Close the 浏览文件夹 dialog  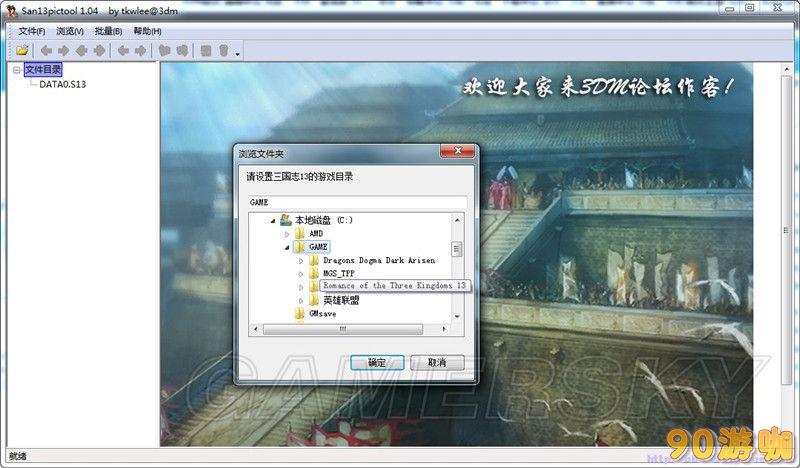click(458, 151)
